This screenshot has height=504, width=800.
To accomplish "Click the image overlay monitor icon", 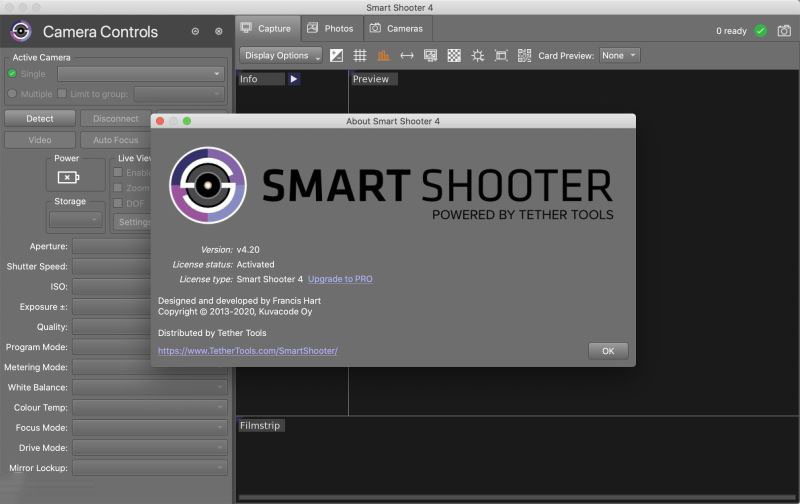I will (430, 56).
